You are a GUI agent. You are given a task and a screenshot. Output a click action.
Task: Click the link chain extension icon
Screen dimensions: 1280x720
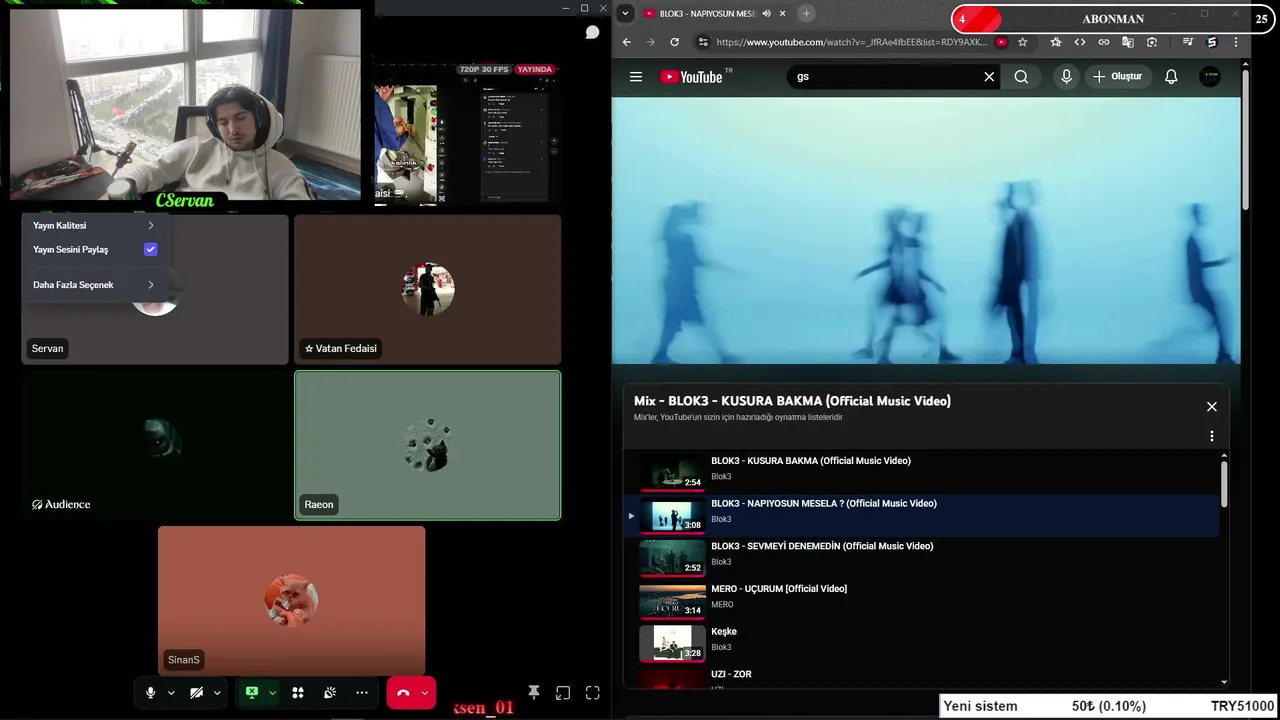pyautogui.click(x=1104, y=42)
